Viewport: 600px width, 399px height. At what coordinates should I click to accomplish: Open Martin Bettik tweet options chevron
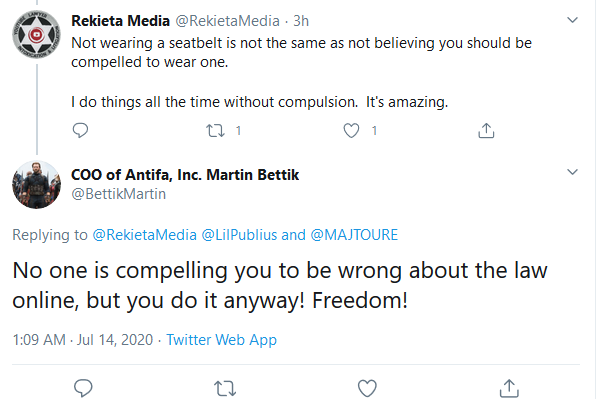point(572,172)
